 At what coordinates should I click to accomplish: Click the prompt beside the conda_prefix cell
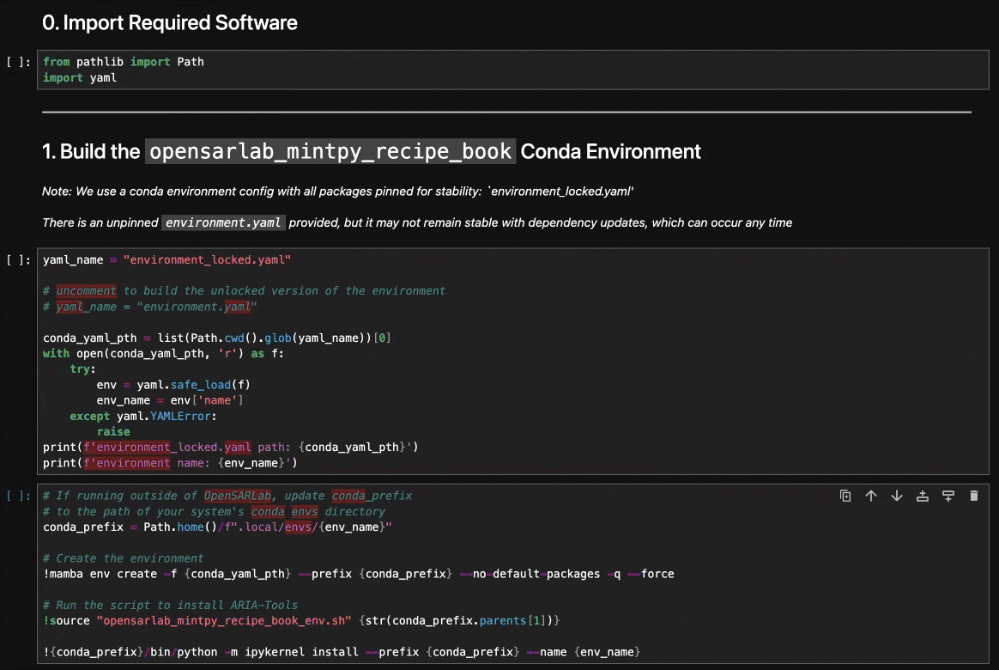(19, 496)
